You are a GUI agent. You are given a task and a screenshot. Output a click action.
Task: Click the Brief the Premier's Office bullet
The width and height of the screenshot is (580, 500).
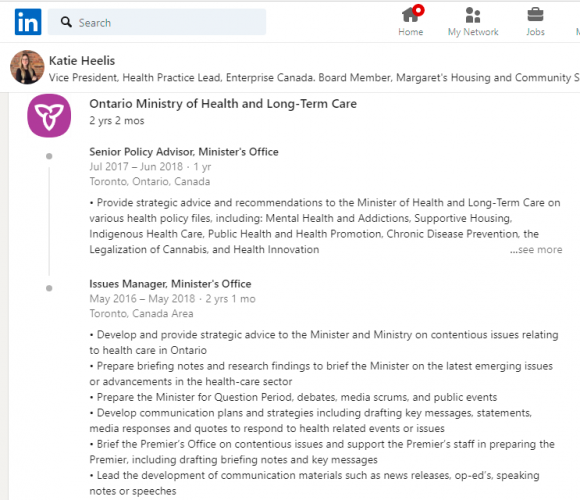[x=322, y=452]
